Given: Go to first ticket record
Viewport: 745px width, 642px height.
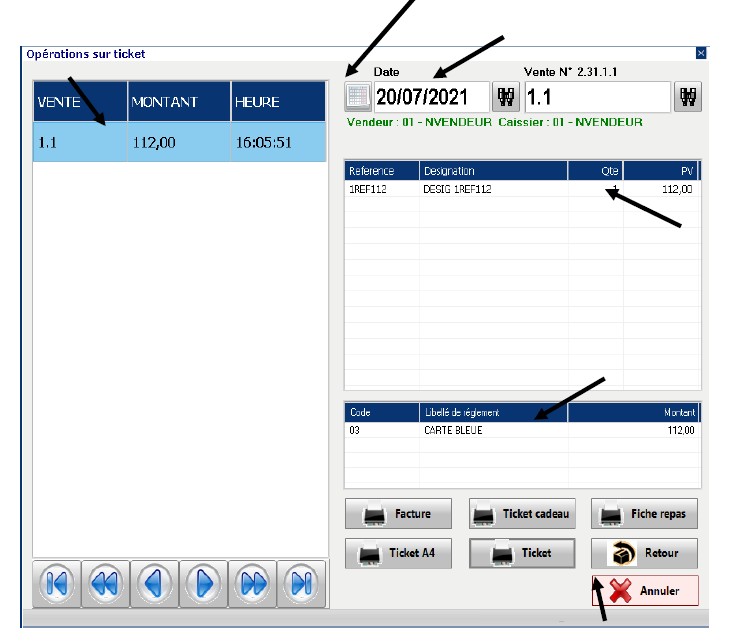Looking at the screenshot, I should click(57, 583).
